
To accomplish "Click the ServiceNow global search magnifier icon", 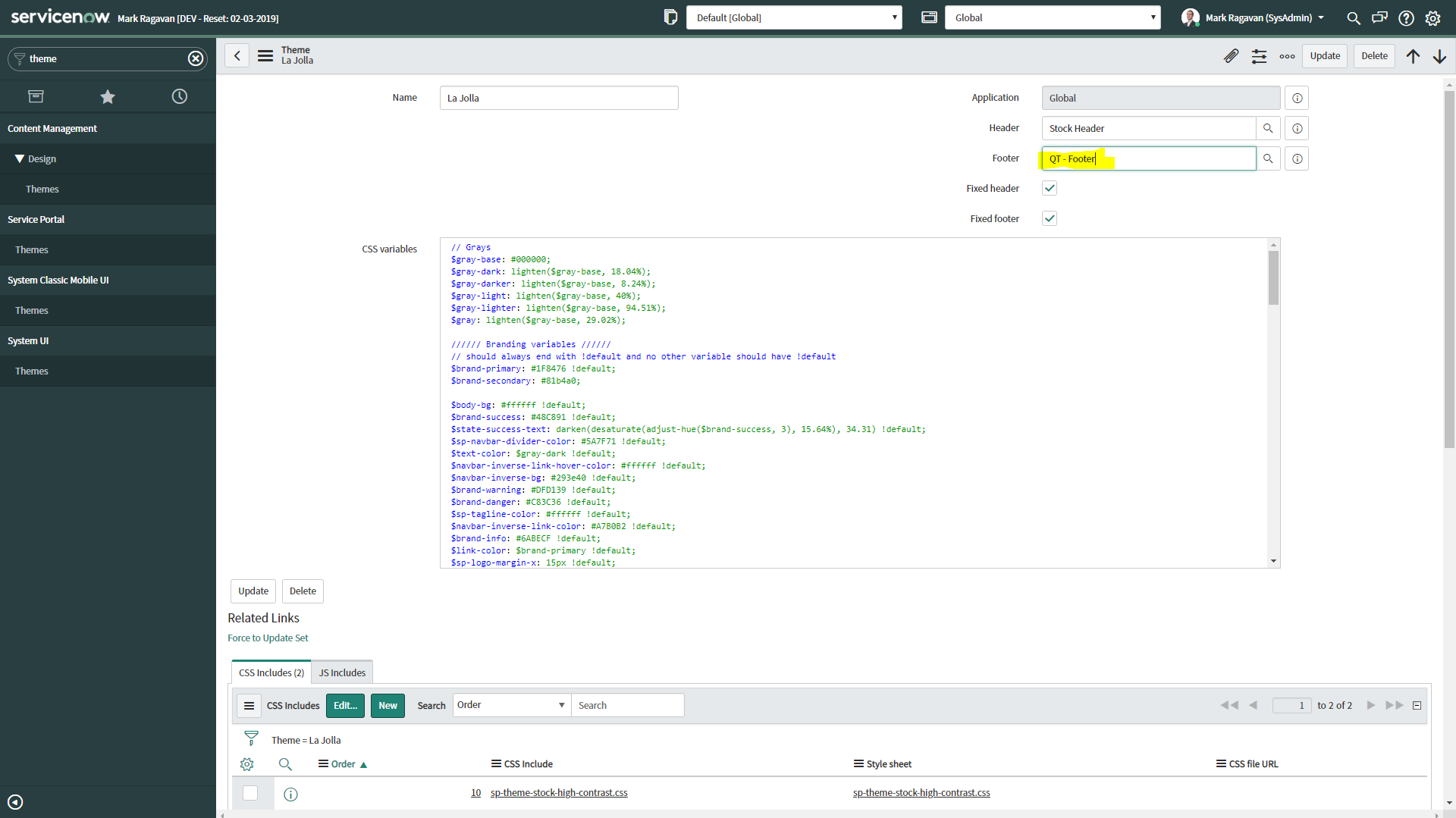I will 1353,17.
